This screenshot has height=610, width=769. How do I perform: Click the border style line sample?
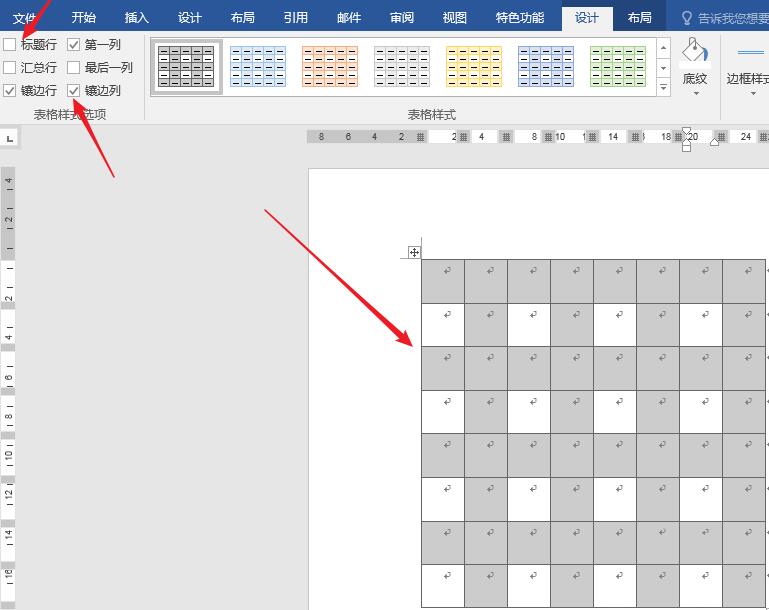tap(750, 52)
